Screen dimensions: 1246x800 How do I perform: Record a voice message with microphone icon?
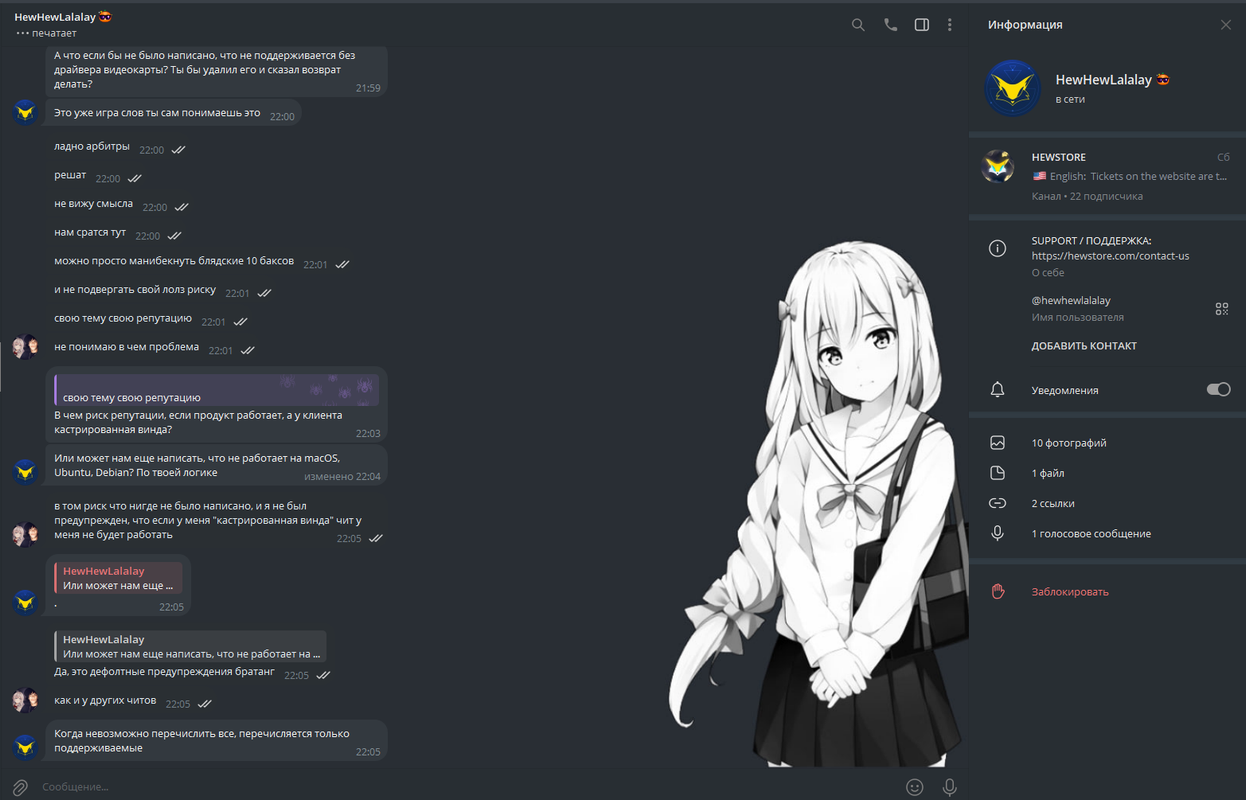tap(949, 787)
